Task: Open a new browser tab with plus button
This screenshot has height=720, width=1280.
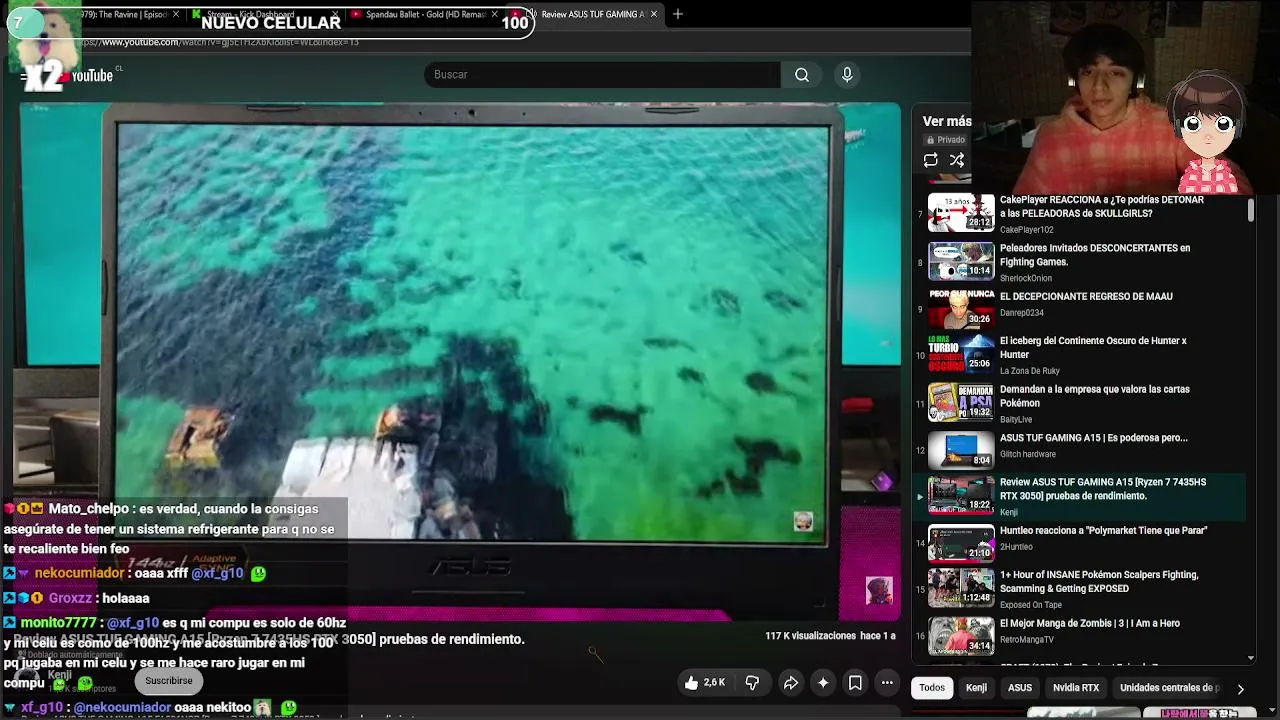Action: click(678, 14)
